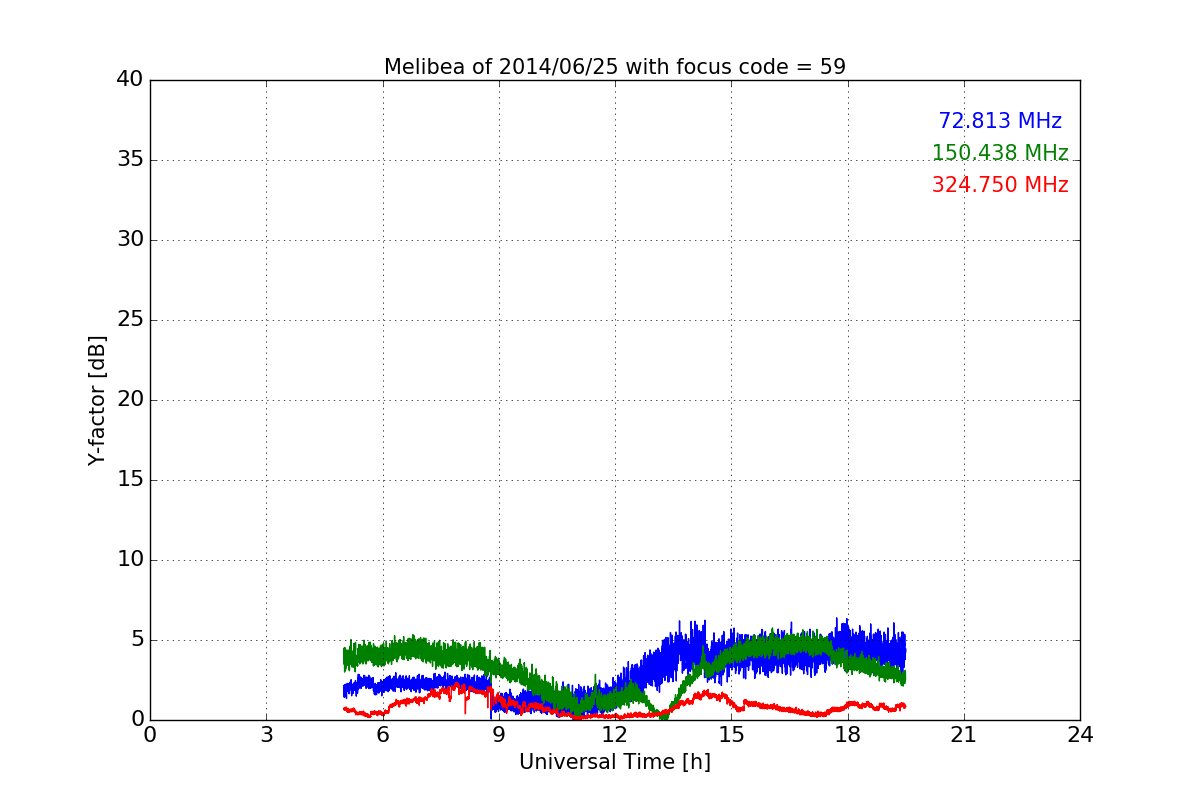
Task: Click y-axis tick label 40
Action: [x=130, y=80]
